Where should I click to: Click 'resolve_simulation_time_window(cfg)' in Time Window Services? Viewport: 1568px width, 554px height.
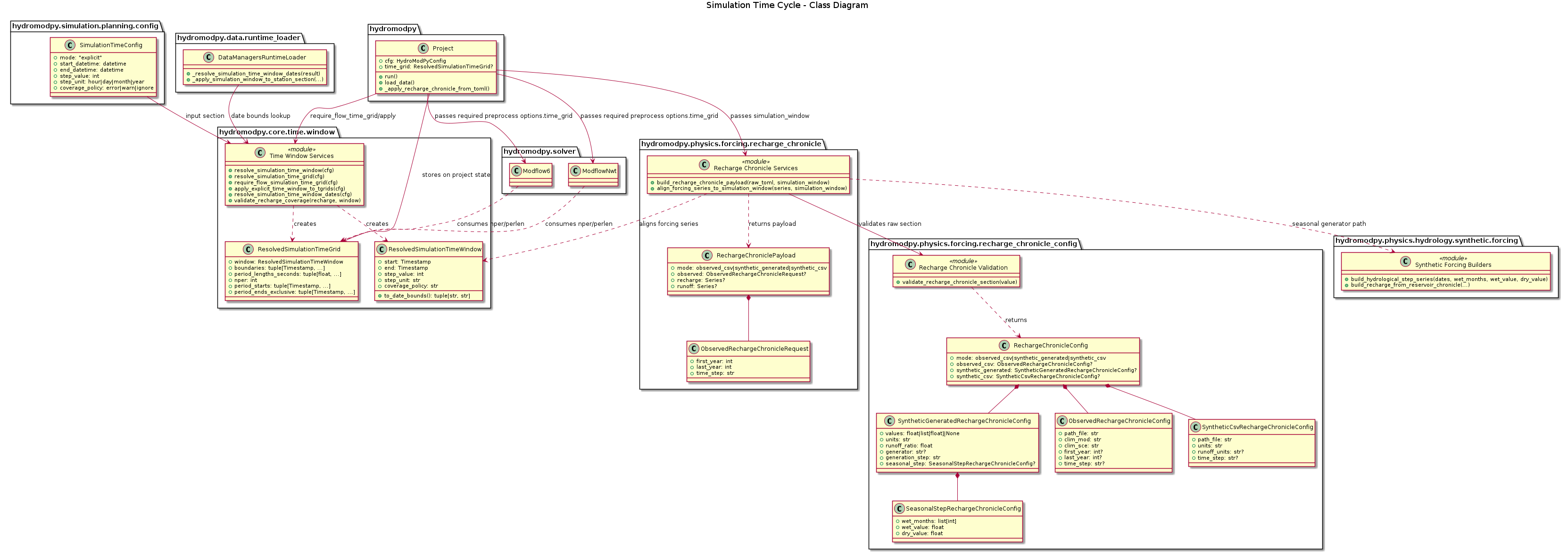pos(283,171)
